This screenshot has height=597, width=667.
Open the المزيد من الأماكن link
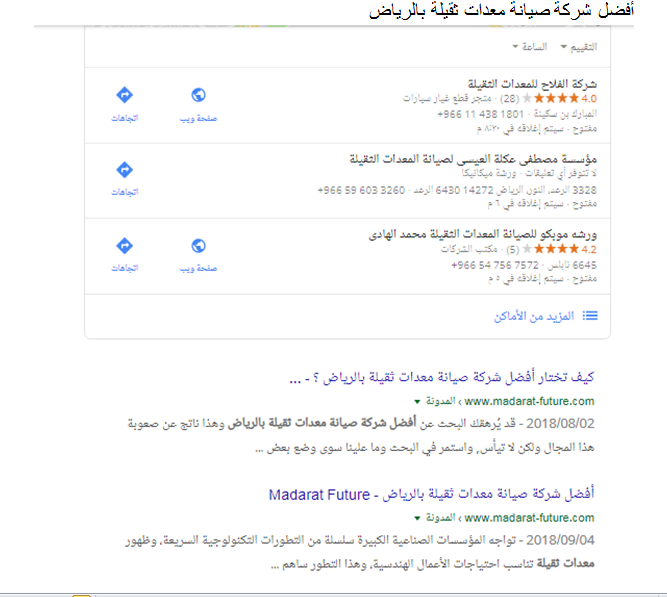(533, 316)
